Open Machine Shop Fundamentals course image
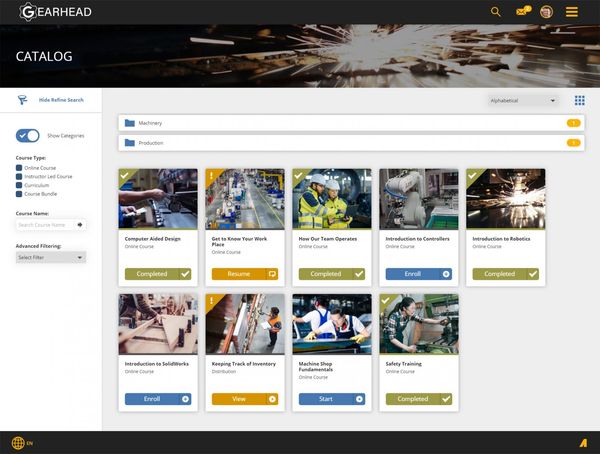The height and width of the screenshot is (454, 600). tap(332, 324)
